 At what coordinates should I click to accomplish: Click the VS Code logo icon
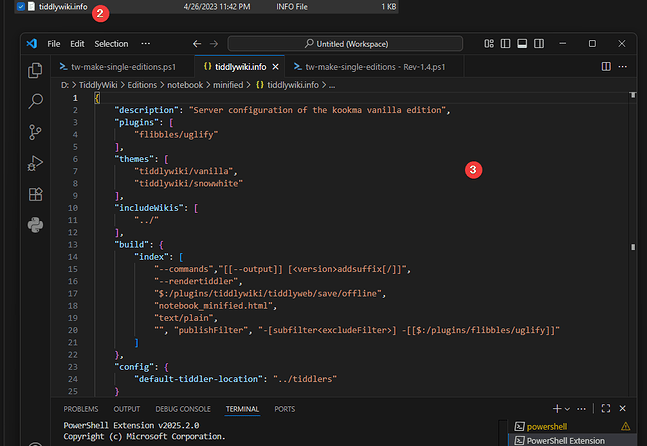pyautogui.click(x=32, y=44)
